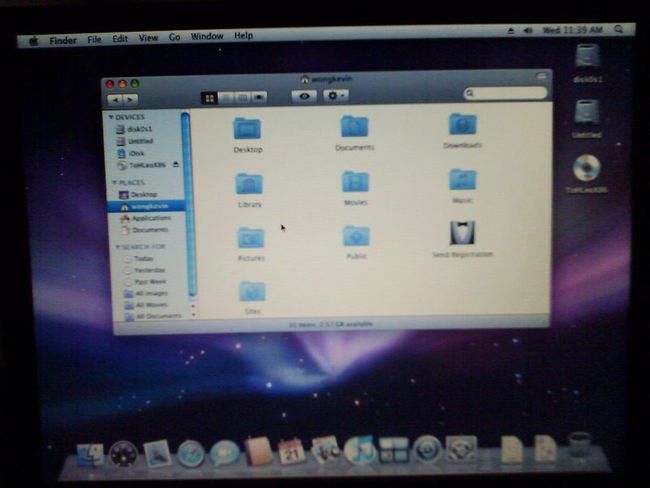Viewport: 650px width, 488px height.
Task: Open the Movies folder
Action: tap(356, 182)
